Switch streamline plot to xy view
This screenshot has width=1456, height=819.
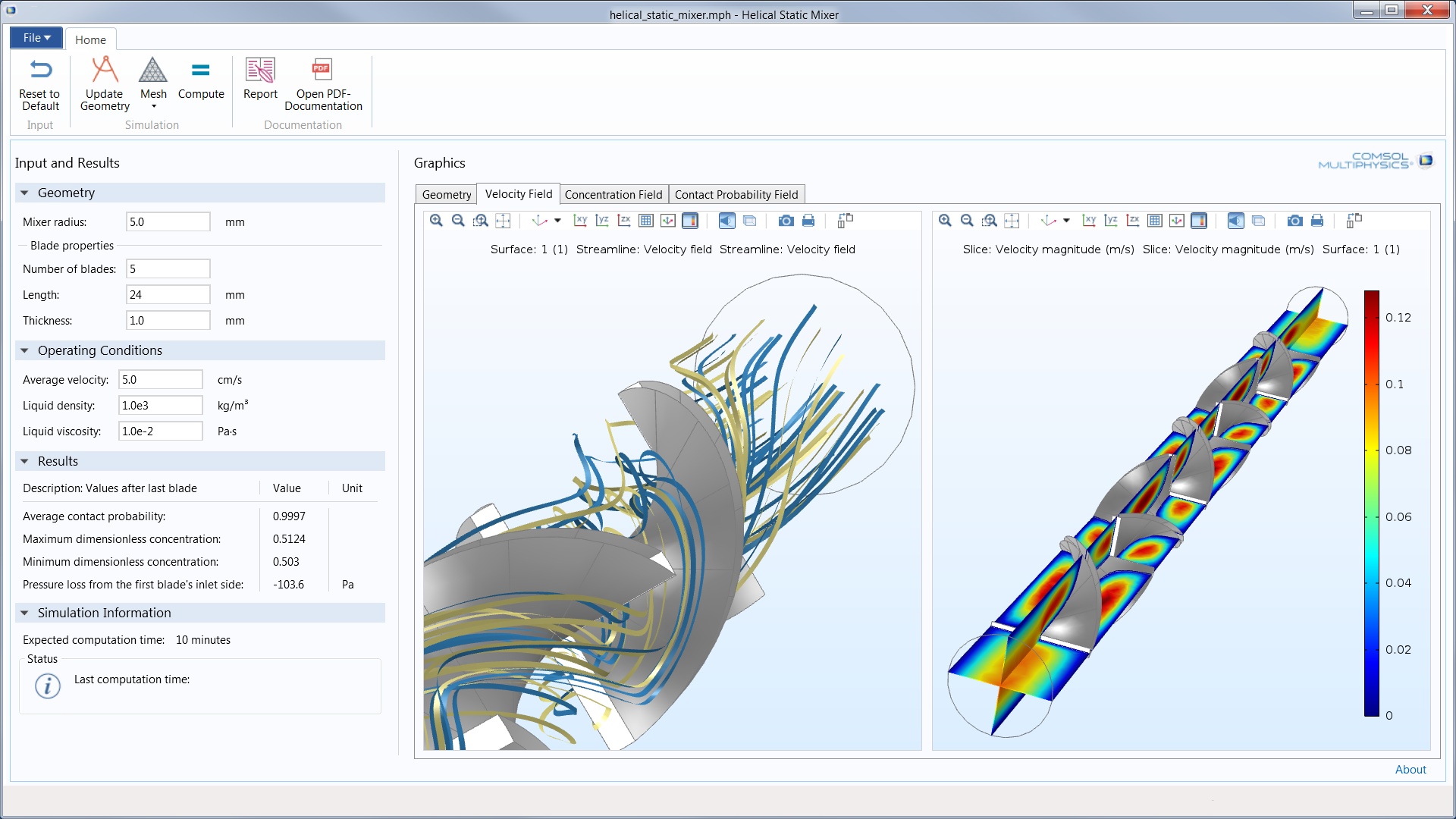[580, 221]
